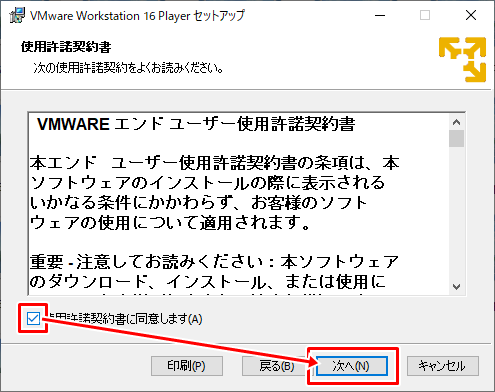495x392 pixels.
Task: Click the license scrollbar down arrow
Action: tap(456, 287)
